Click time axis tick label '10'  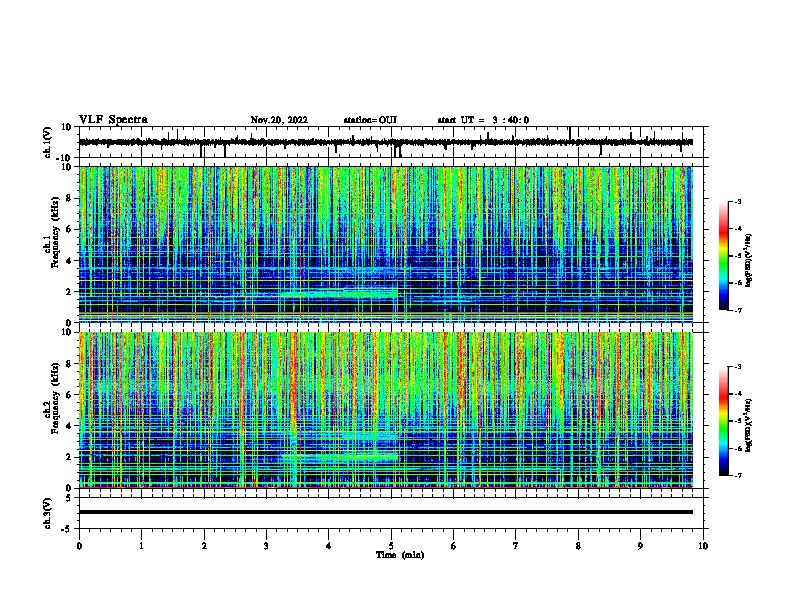703,546
